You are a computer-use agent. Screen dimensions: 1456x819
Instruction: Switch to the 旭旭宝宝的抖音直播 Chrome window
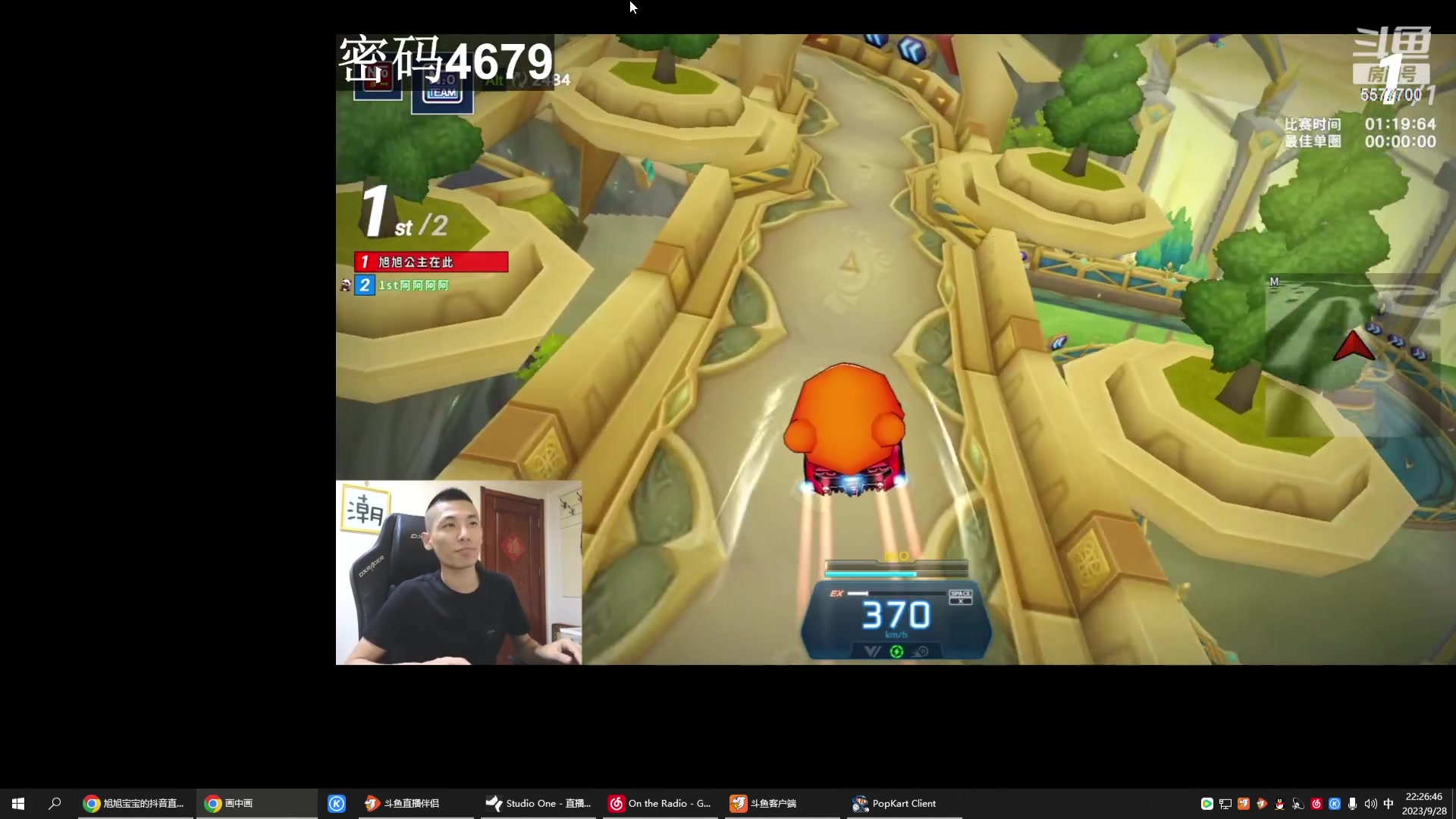tap(135, 803)
